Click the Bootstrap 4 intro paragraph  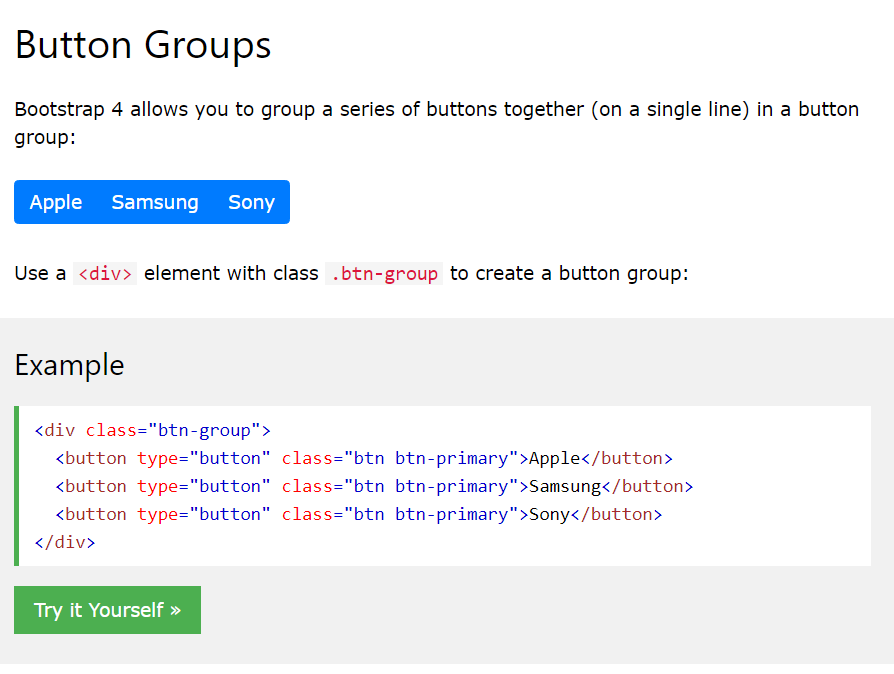(x=437, y=123)
